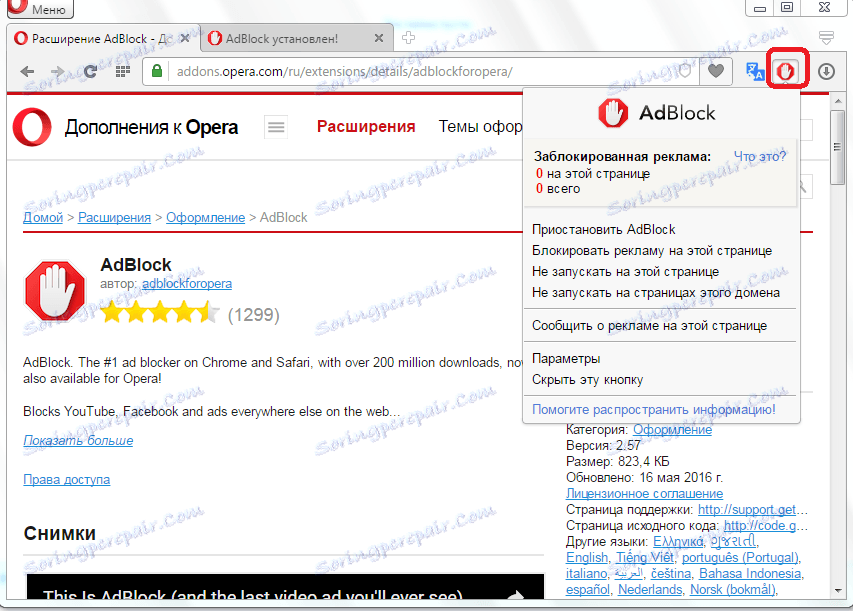Open the translate icon in the address bar

click(x=754, y=71)
